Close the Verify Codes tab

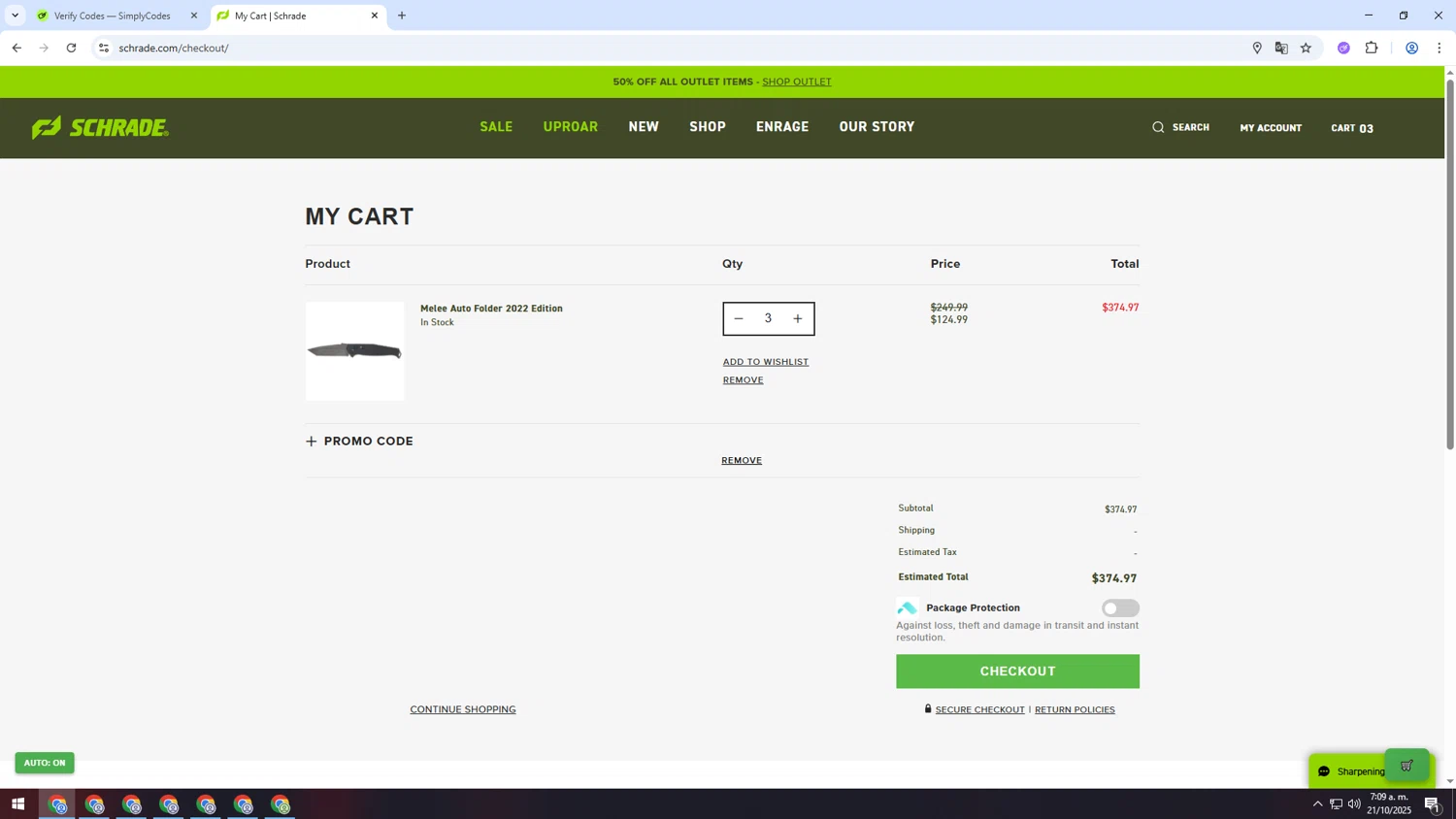click(194, 16)
